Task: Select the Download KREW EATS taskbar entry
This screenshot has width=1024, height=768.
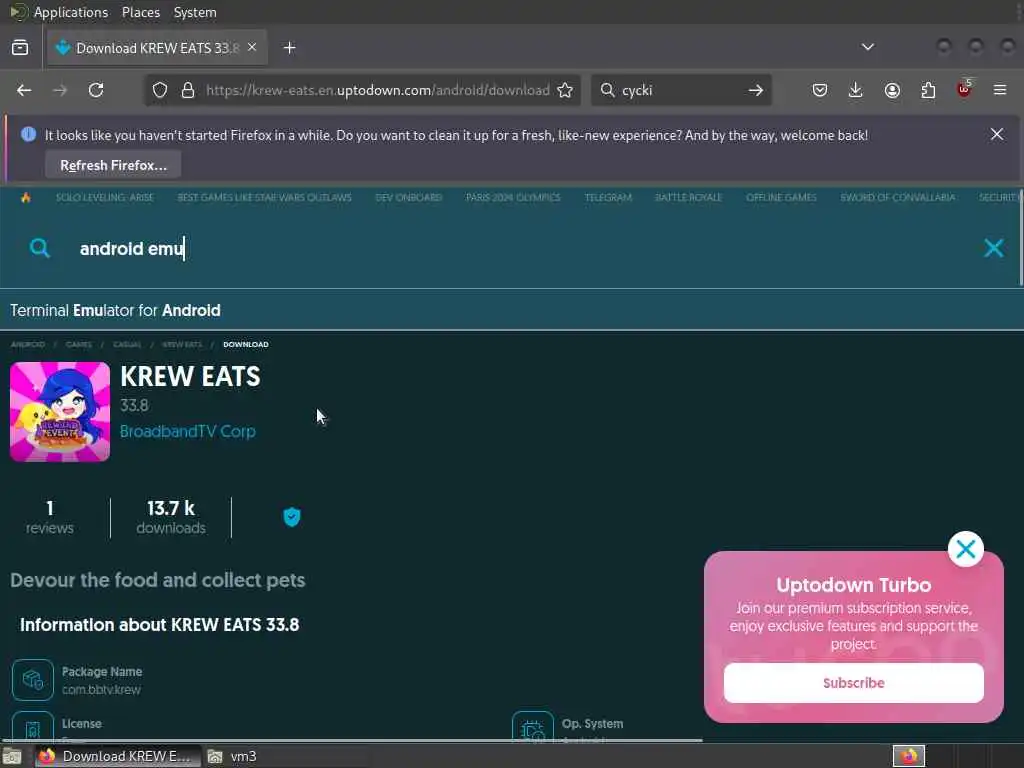Action: tap(116, 756)
